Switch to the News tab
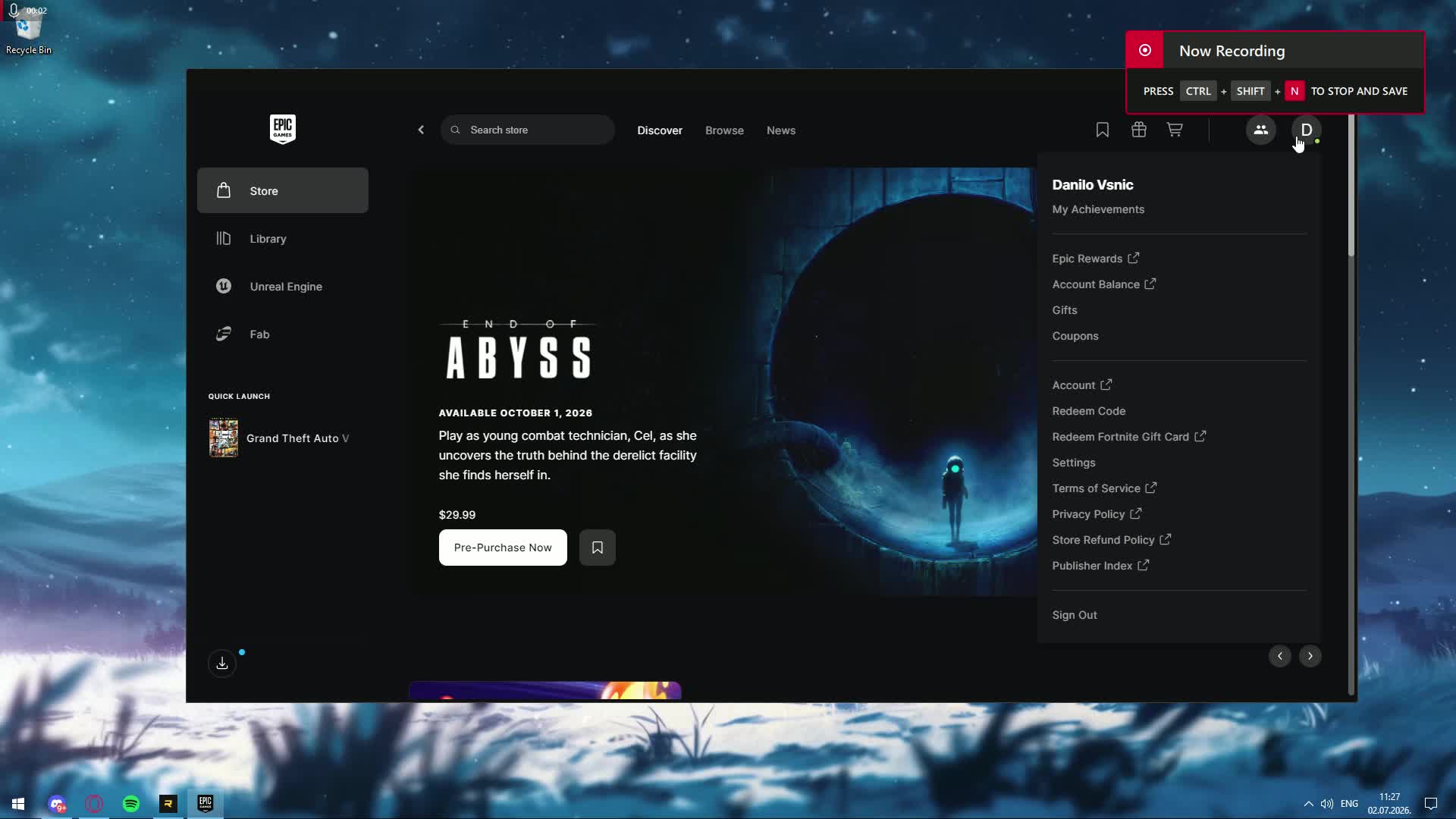The width and height of the screenshot is (1456, 819). point(780,130)
